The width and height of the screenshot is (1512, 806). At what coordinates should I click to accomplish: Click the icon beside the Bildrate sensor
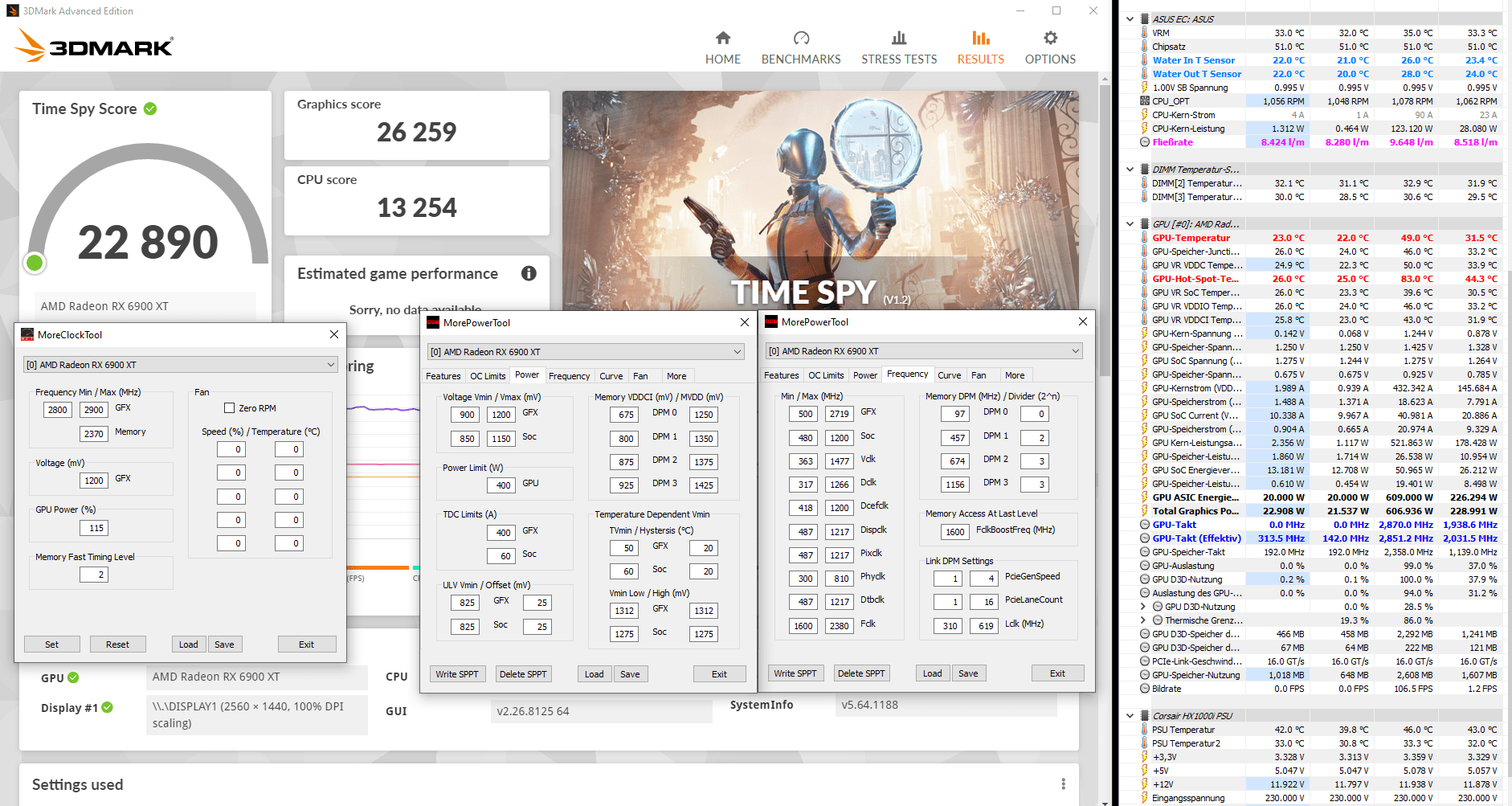click(1145, 689)
